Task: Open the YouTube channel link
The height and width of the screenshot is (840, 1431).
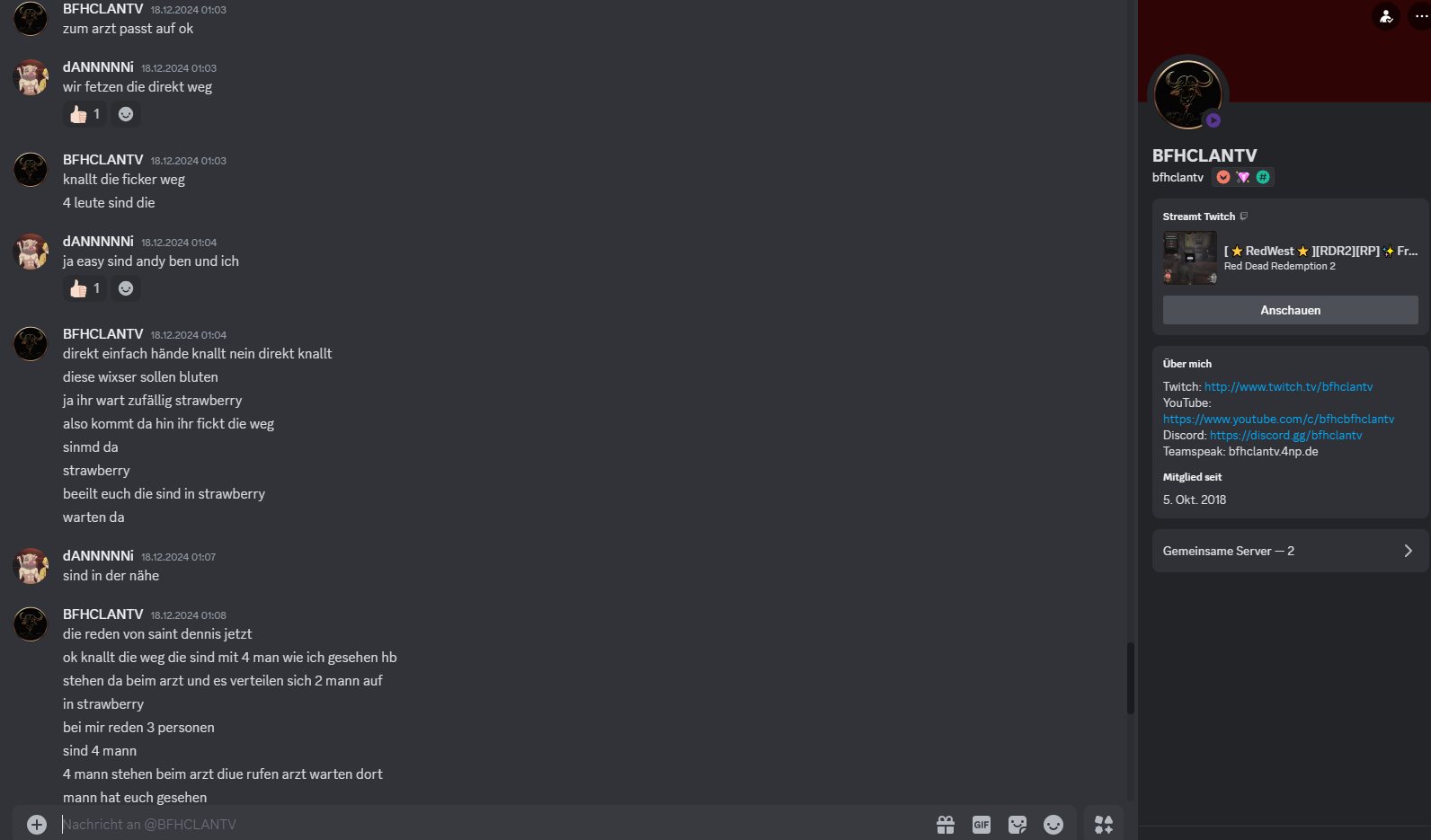Action: click(x=1278, y=420)
